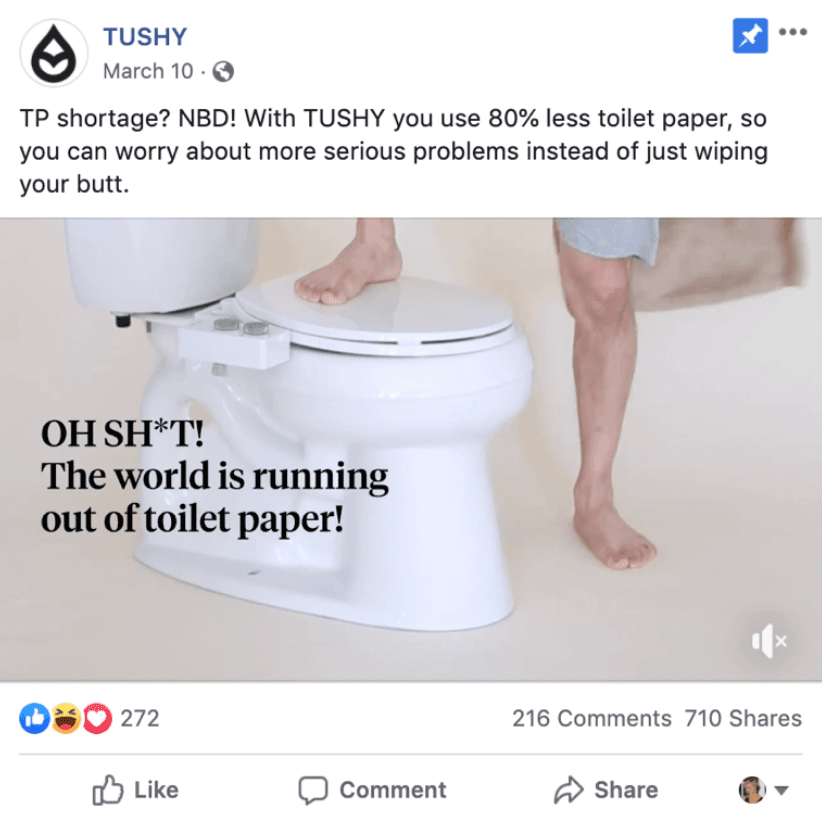The width and height of the screenshot is (822, 826).
Task: Click the Comment button
Action: (x=372, y=790)
